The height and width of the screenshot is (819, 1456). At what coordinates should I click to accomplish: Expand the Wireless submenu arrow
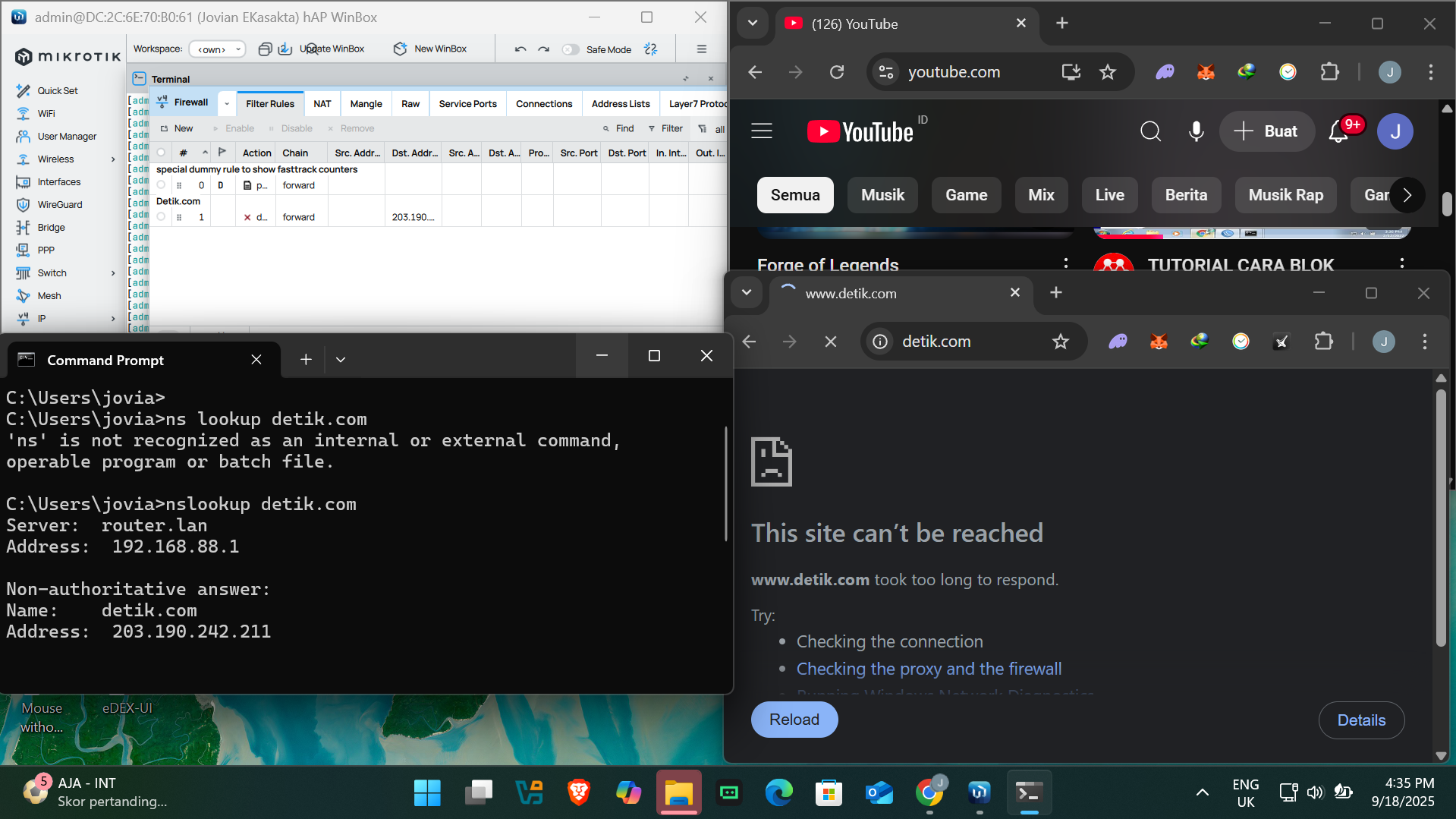click(x=113, y=159)
